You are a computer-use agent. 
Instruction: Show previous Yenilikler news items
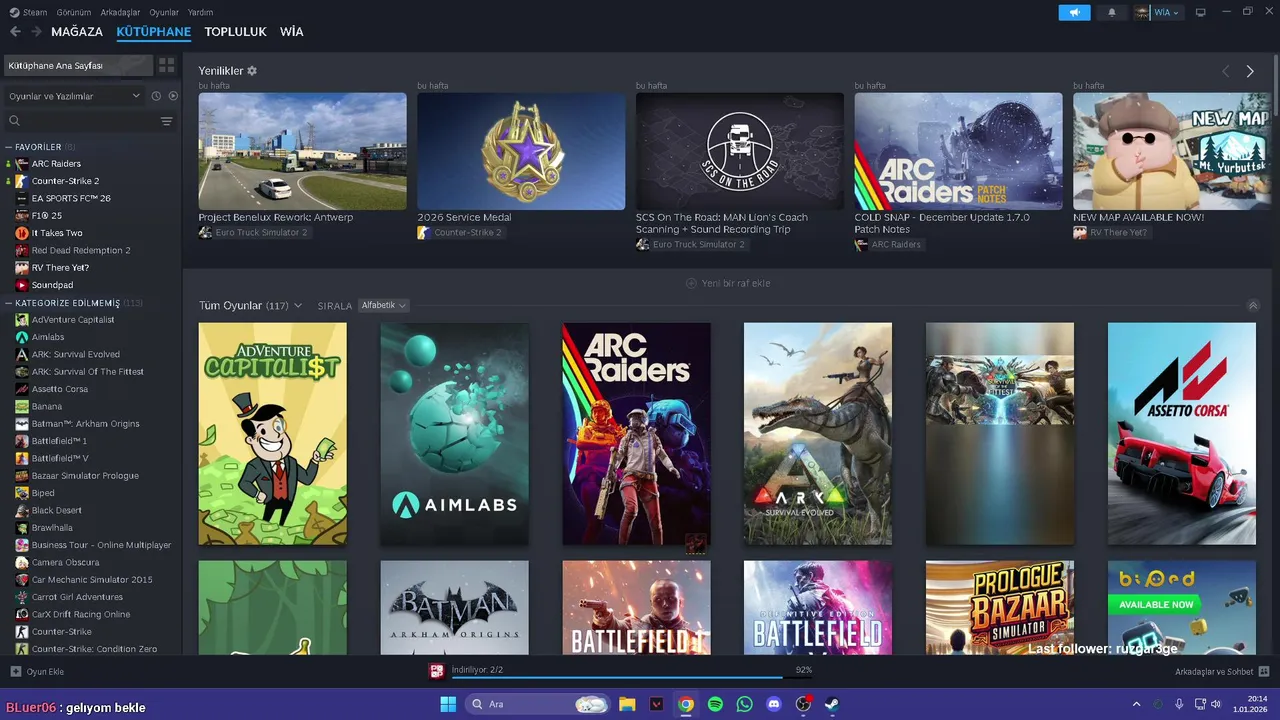click(x=1225, y=71)
